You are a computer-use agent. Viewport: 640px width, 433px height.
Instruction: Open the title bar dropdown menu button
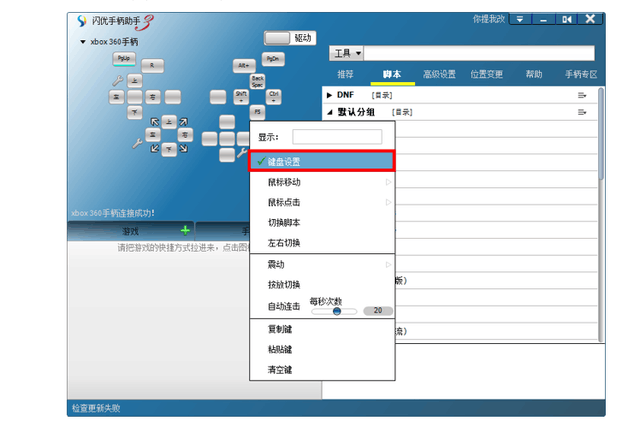[x=520, y=19]
